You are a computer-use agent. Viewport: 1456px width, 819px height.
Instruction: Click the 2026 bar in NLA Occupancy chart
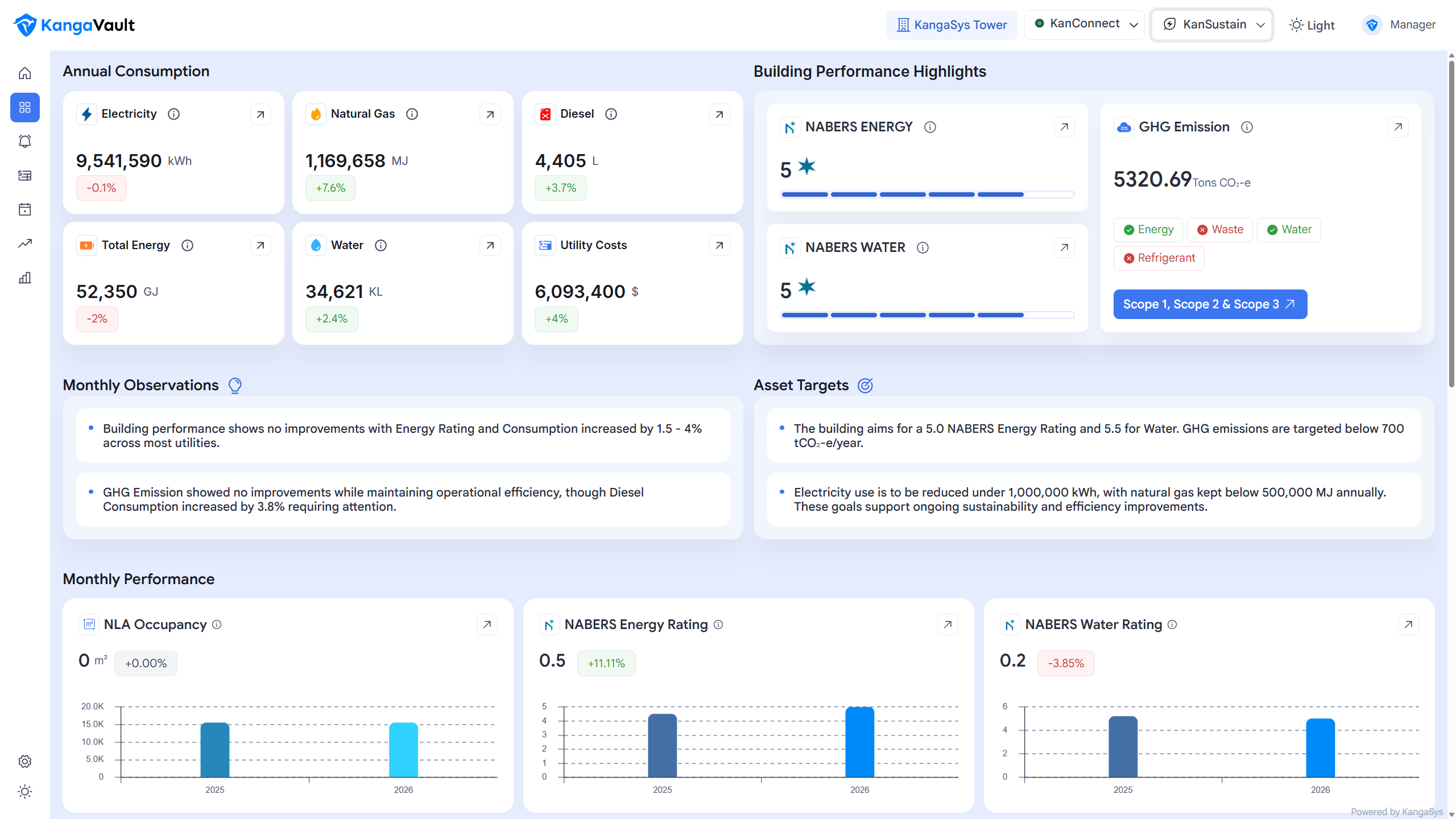click(403, 750)
